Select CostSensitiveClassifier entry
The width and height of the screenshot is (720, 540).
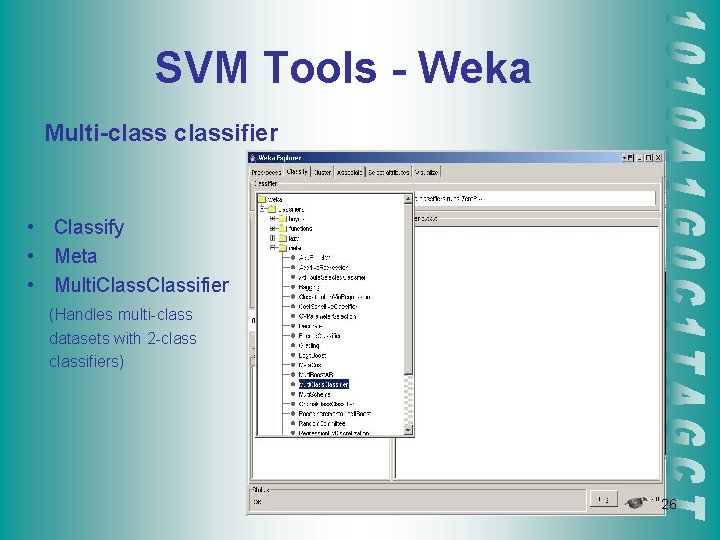click(328, 306)
